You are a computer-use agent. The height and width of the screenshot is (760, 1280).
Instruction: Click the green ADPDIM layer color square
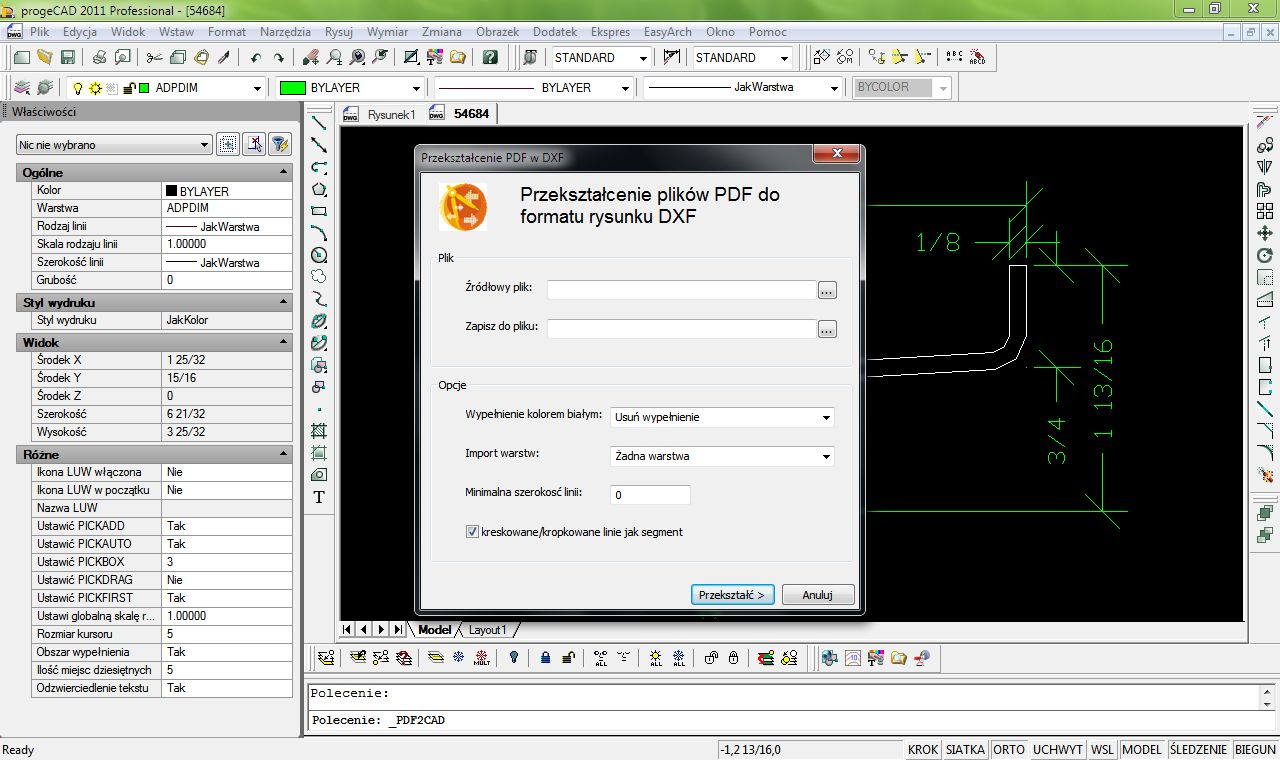144,88
